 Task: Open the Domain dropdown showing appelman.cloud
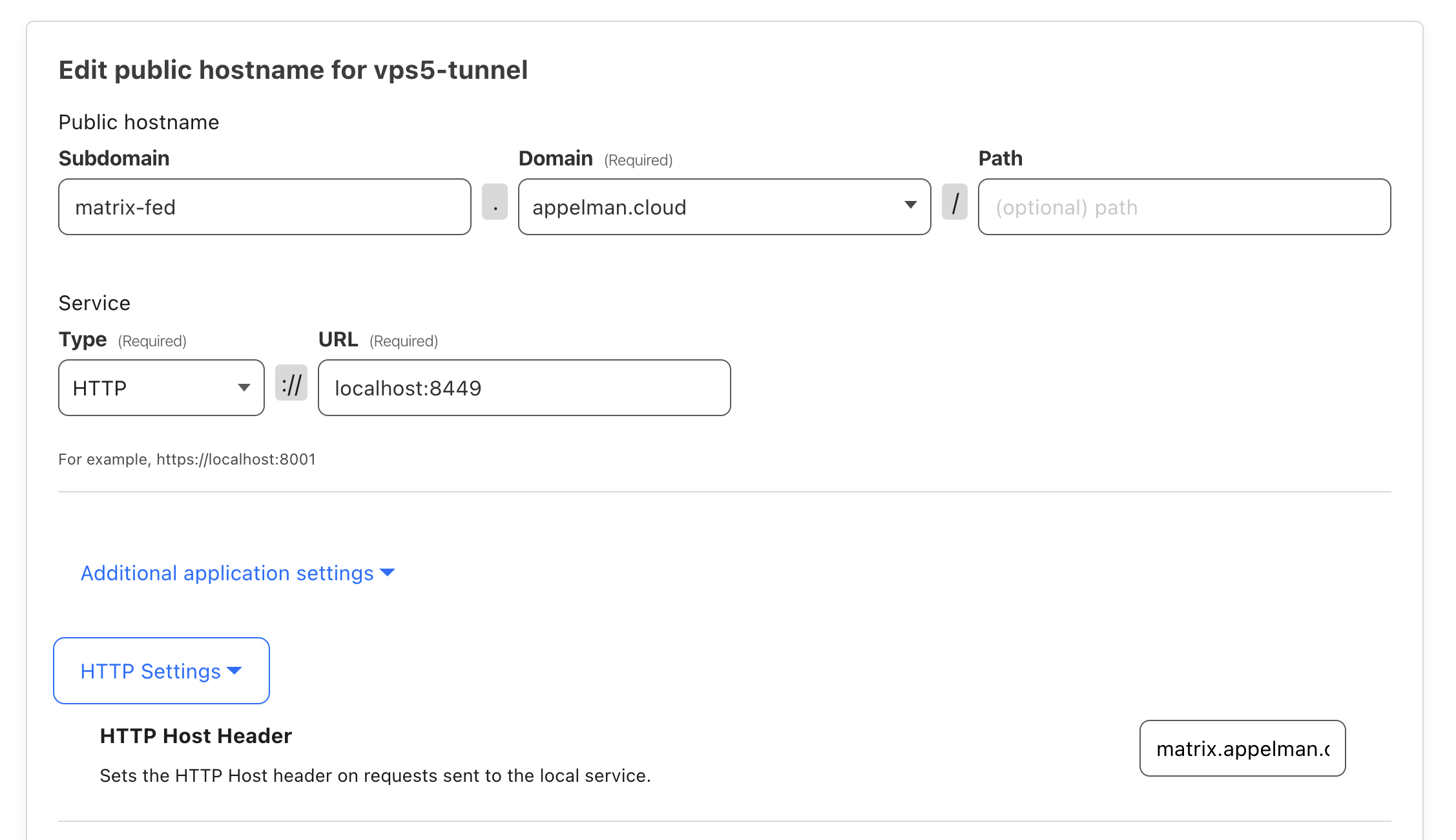point(723,207)
